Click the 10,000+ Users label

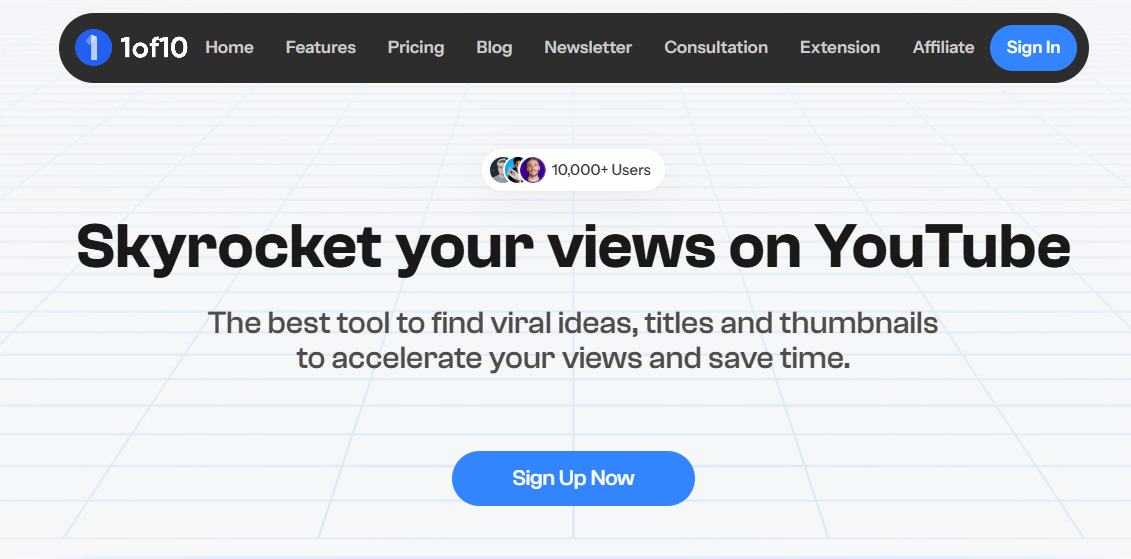(x=601, y=170)
